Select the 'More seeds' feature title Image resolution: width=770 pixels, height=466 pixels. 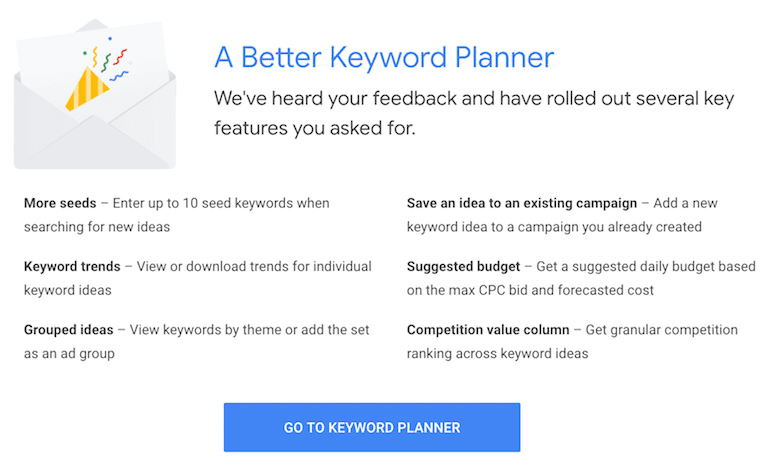point(60,203)
